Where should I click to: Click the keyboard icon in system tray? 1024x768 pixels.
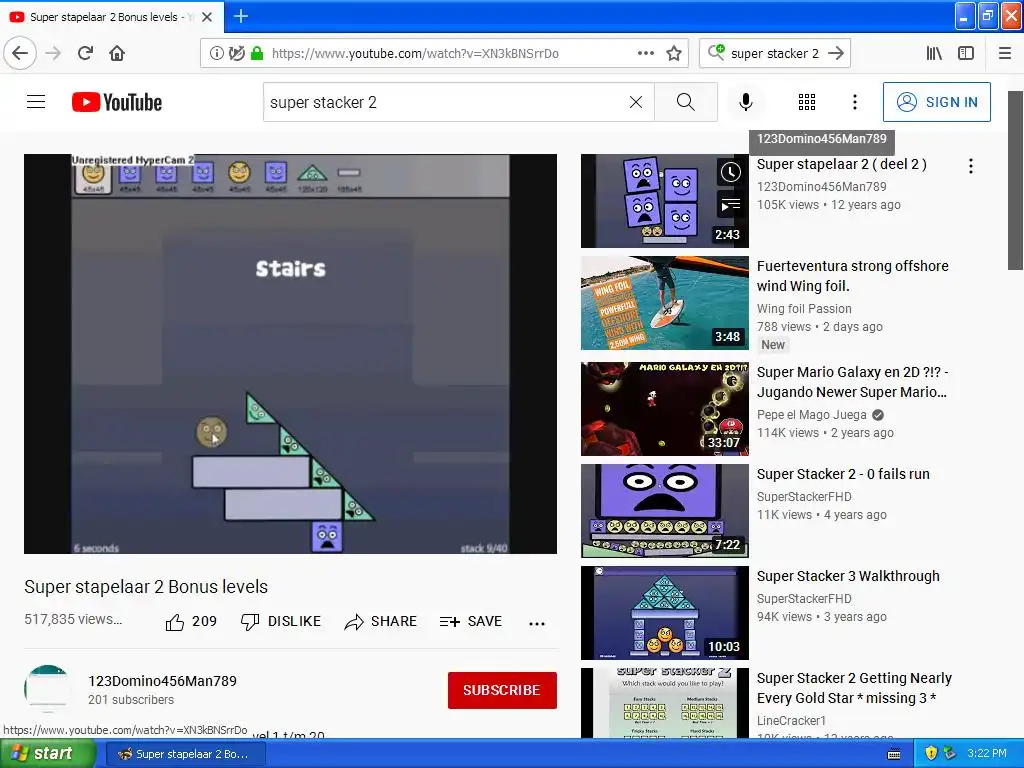[894, 754]
